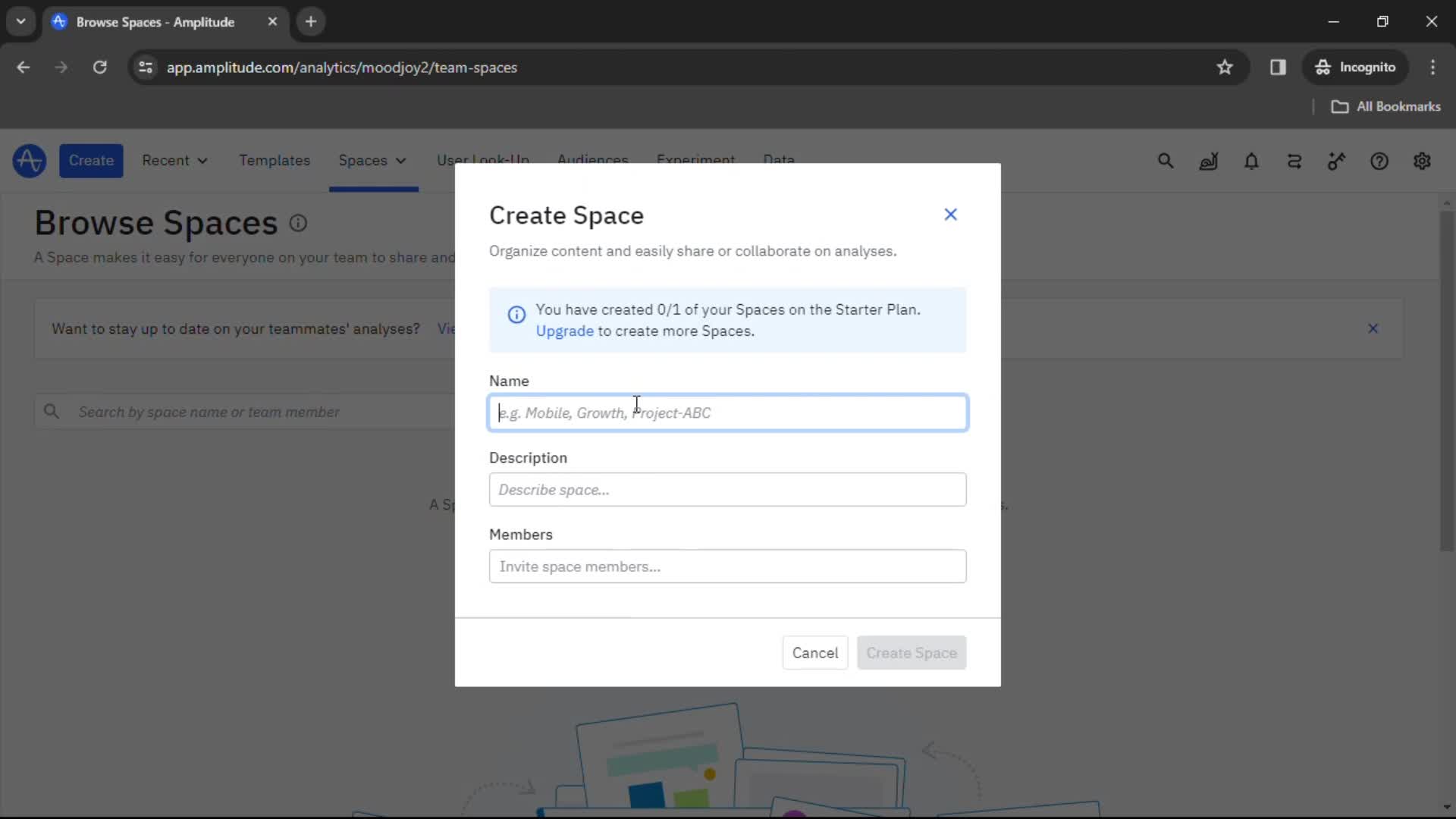The height and width of the screenshot is (819, 1456).
Task: Click the Upgrade link for more Spaces
Action: pos(564,330)
